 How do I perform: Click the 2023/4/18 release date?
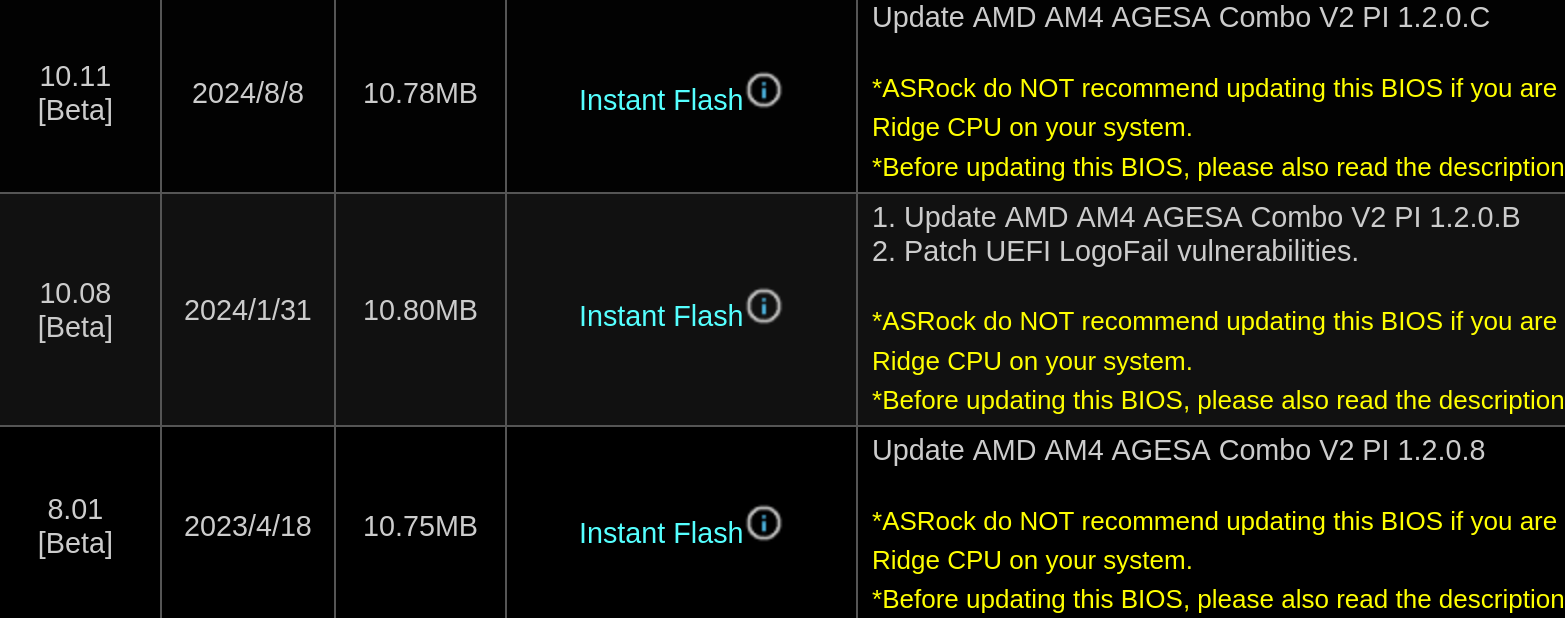click(248, 526)
